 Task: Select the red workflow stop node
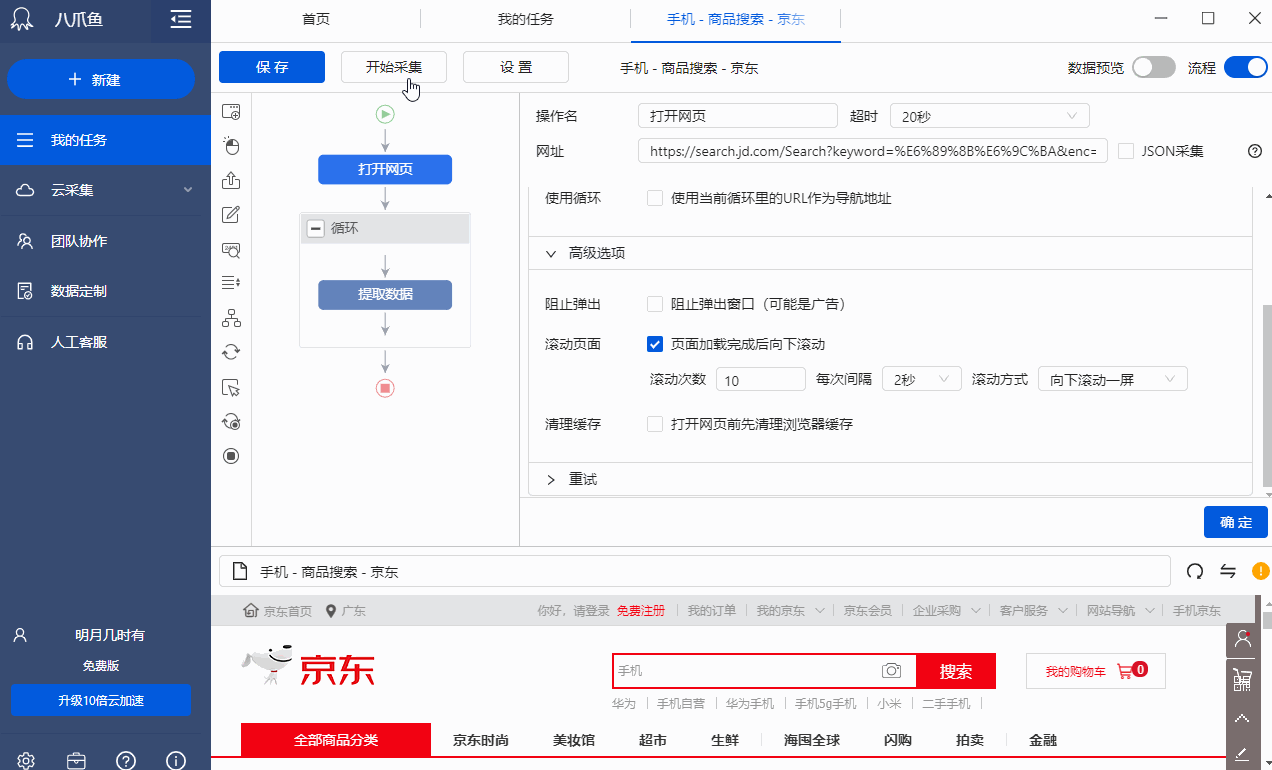click(385, 387)
